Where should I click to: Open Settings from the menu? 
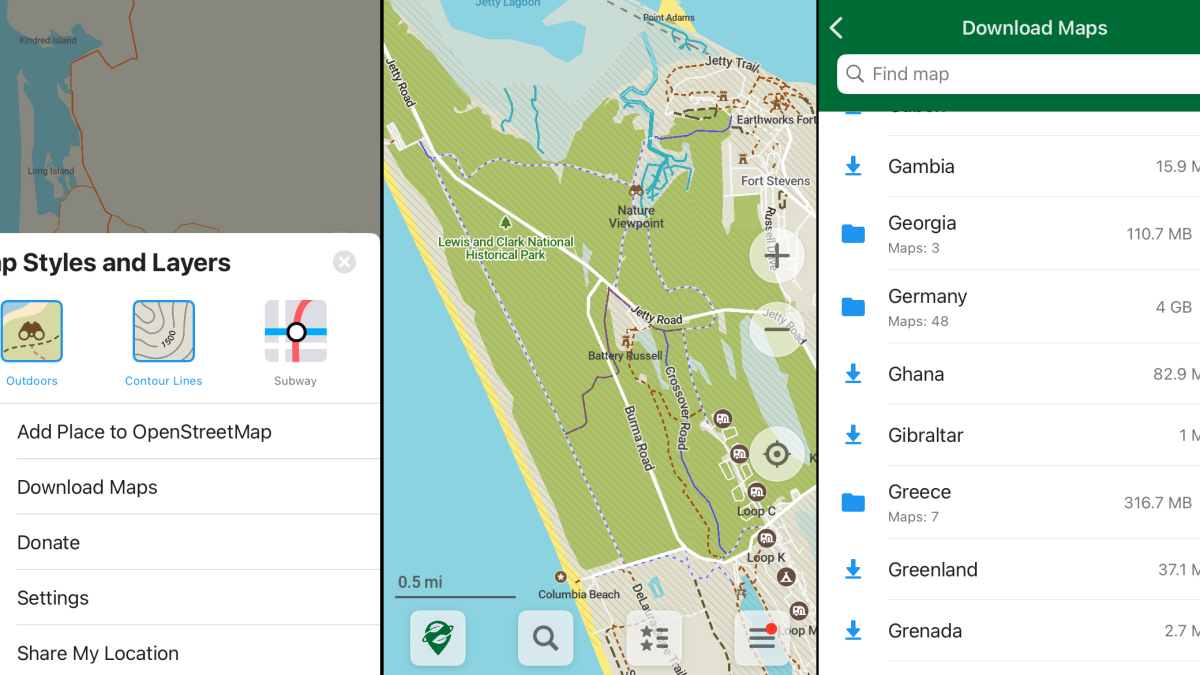53,598
